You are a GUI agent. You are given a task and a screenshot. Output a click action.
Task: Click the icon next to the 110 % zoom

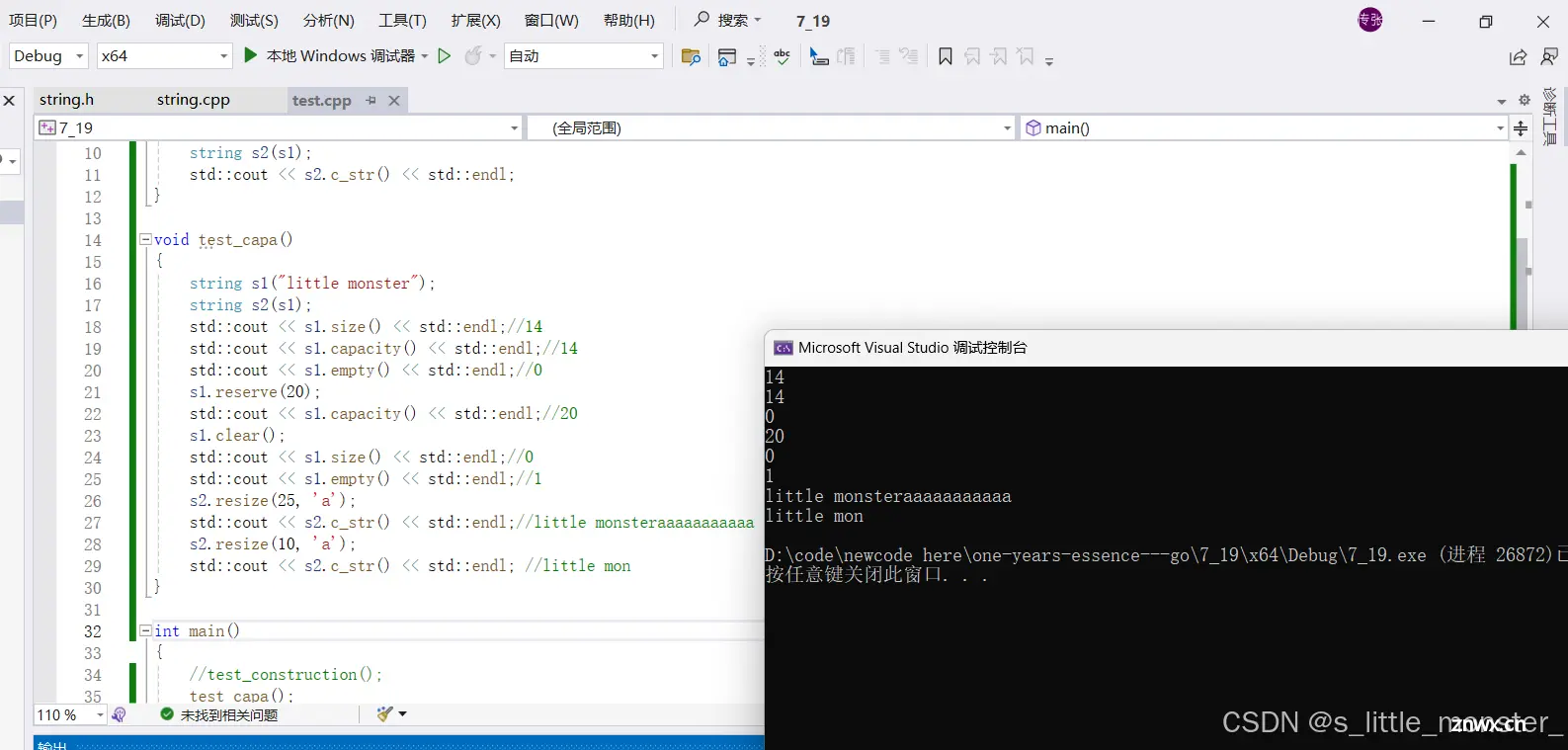pos(120,714)
